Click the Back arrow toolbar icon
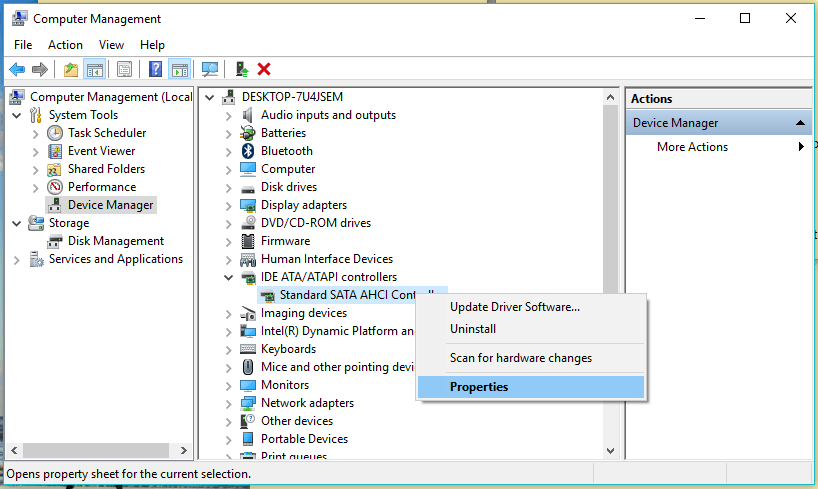Viewport: 818px width, 489px height. (17, 69)
